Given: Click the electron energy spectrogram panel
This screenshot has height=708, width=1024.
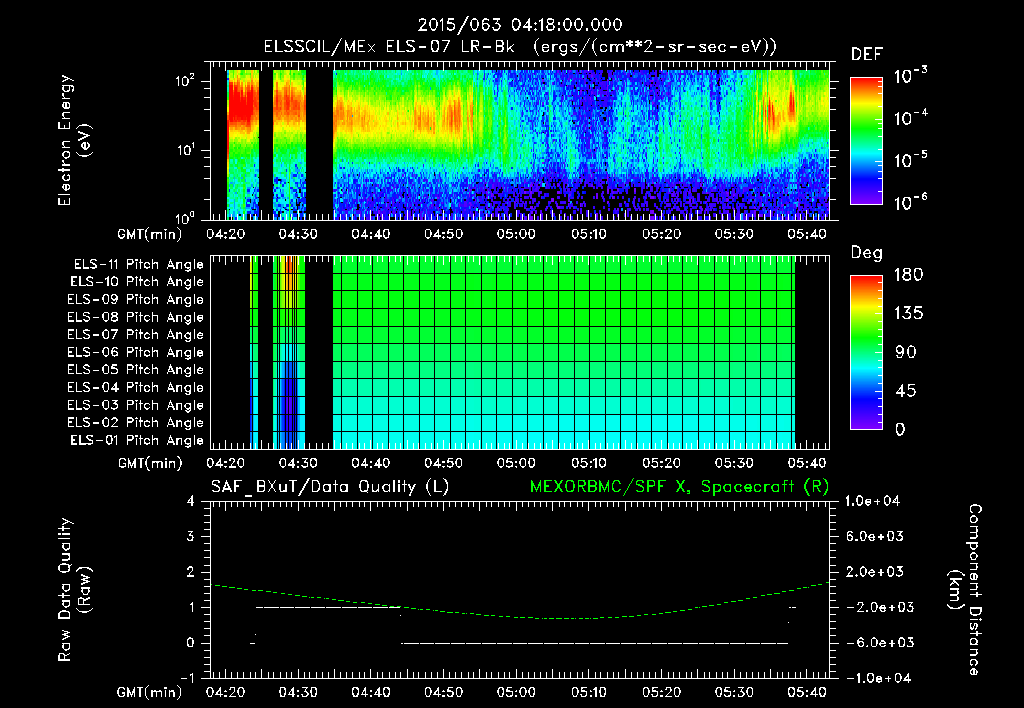Looking at the screenshot, I should (520, 141).
